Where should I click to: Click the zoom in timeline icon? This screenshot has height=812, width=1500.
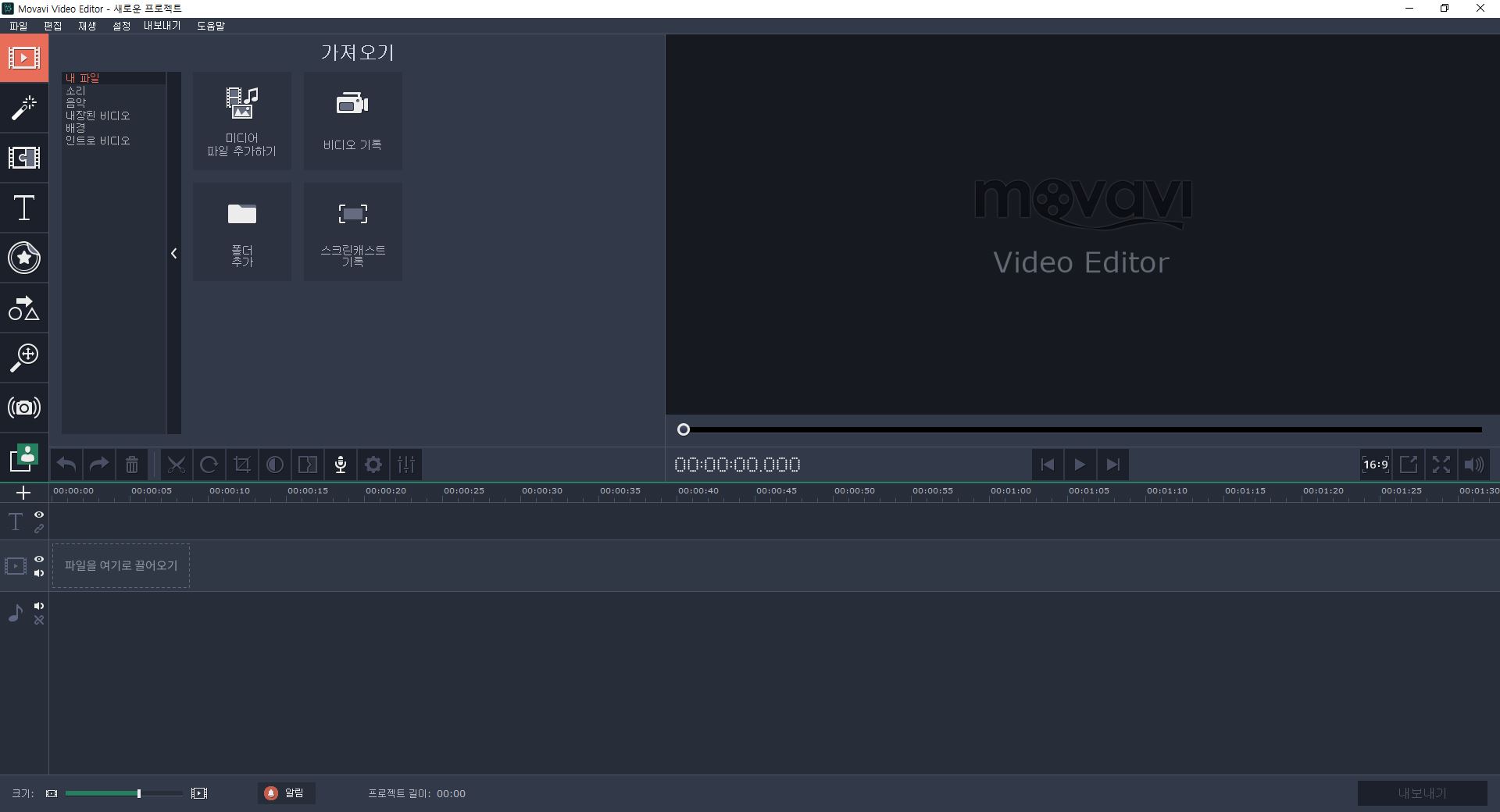tap(199, 793)
